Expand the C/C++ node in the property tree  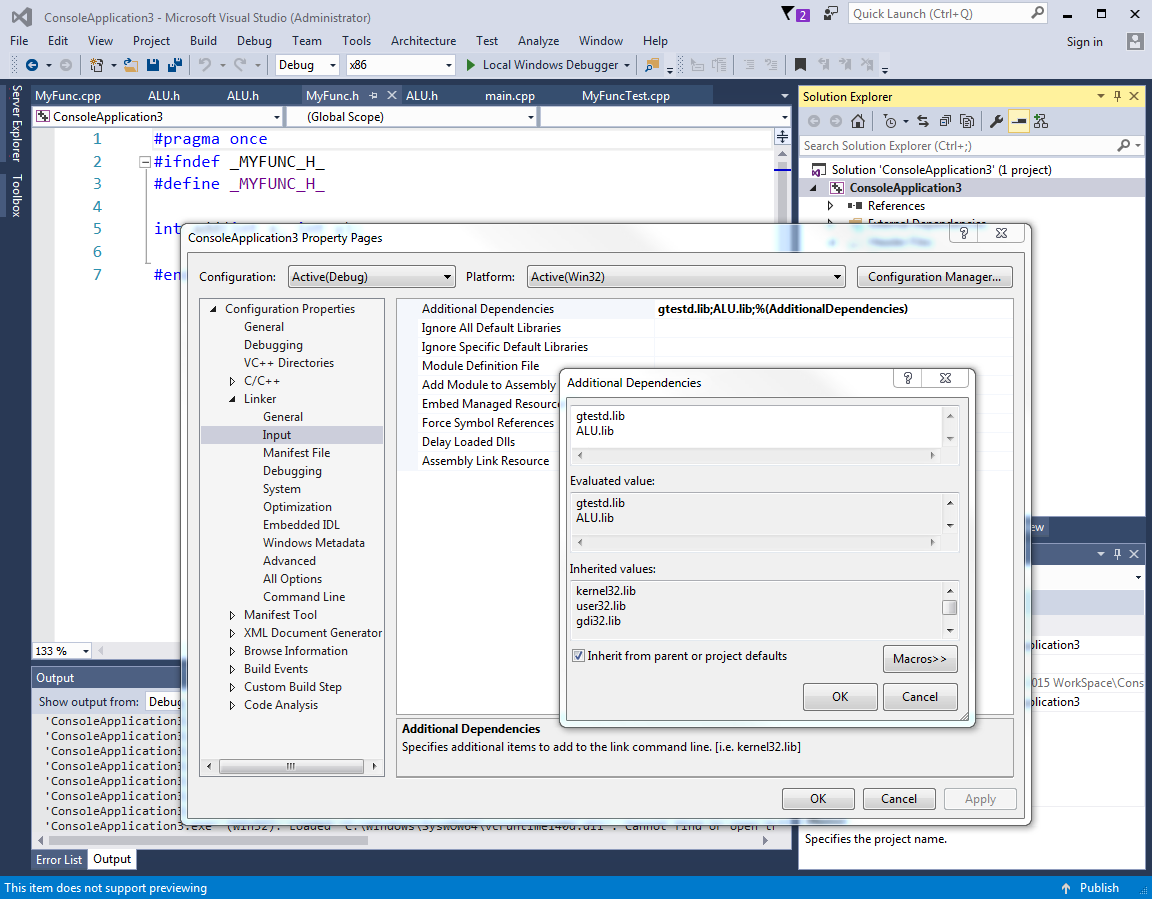(x=233, y=381)
